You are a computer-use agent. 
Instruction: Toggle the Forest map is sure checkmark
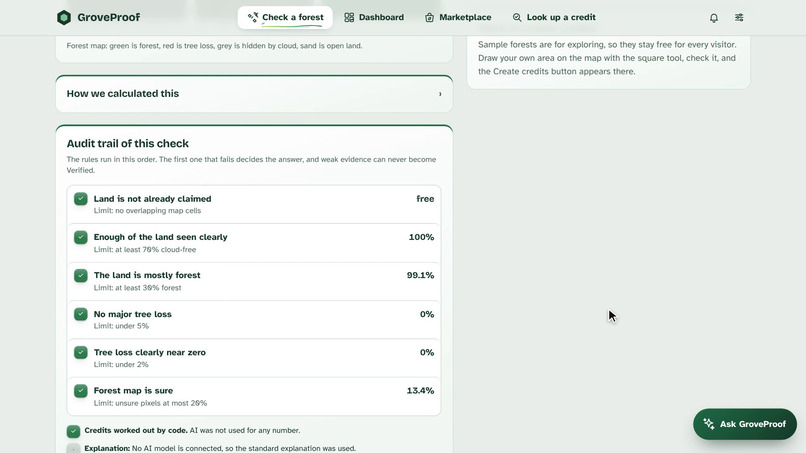[81, 391]
